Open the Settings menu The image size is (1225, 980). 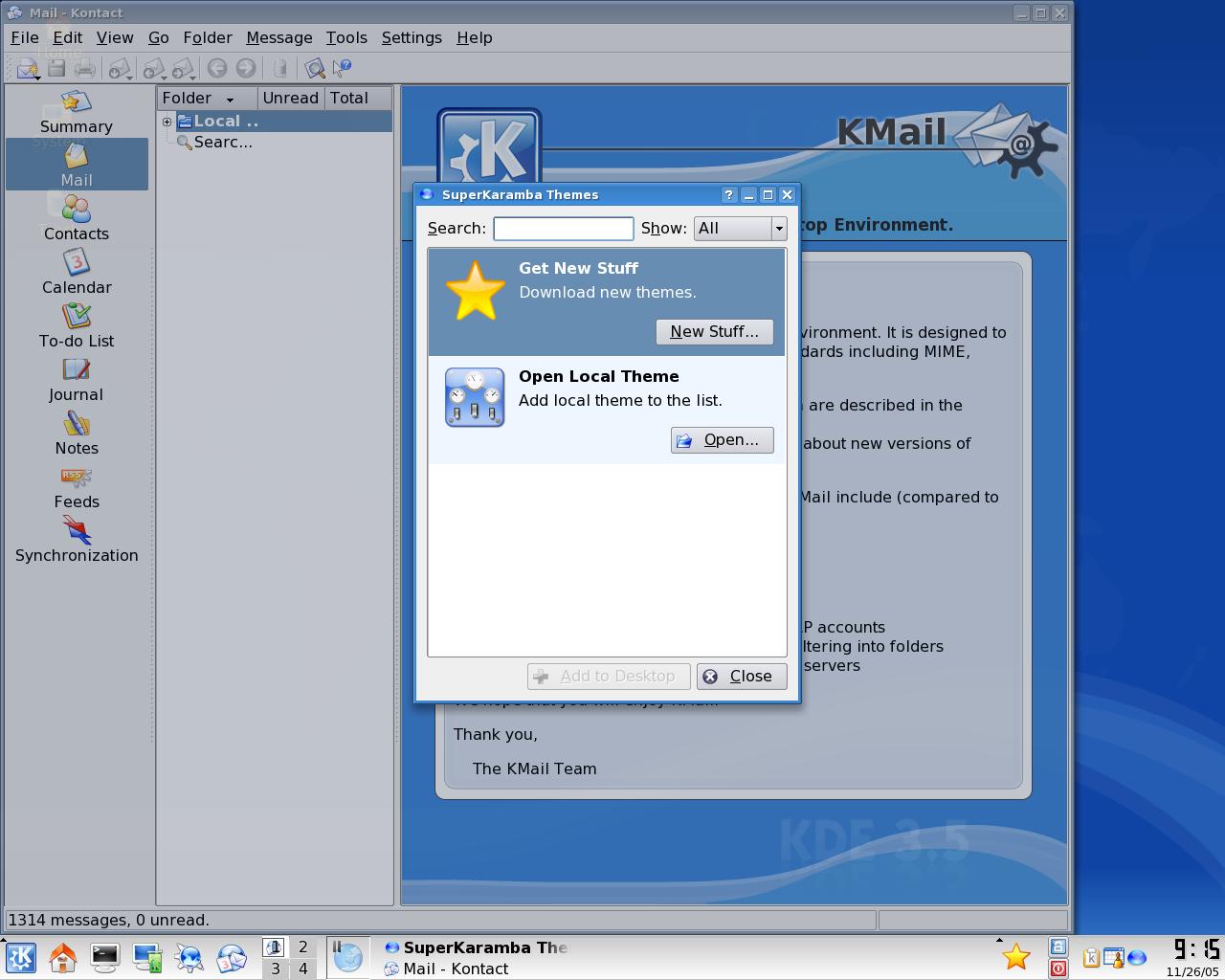pos(412,37)
